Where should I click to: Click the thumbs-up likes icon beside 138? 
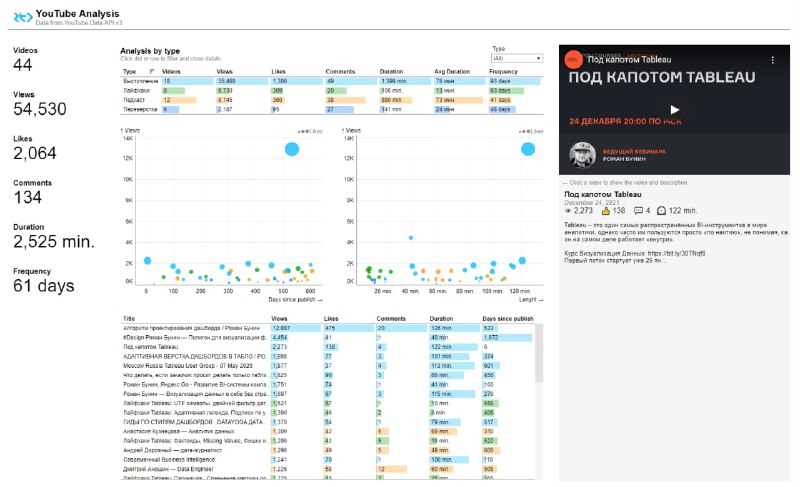tap(606, 211)
